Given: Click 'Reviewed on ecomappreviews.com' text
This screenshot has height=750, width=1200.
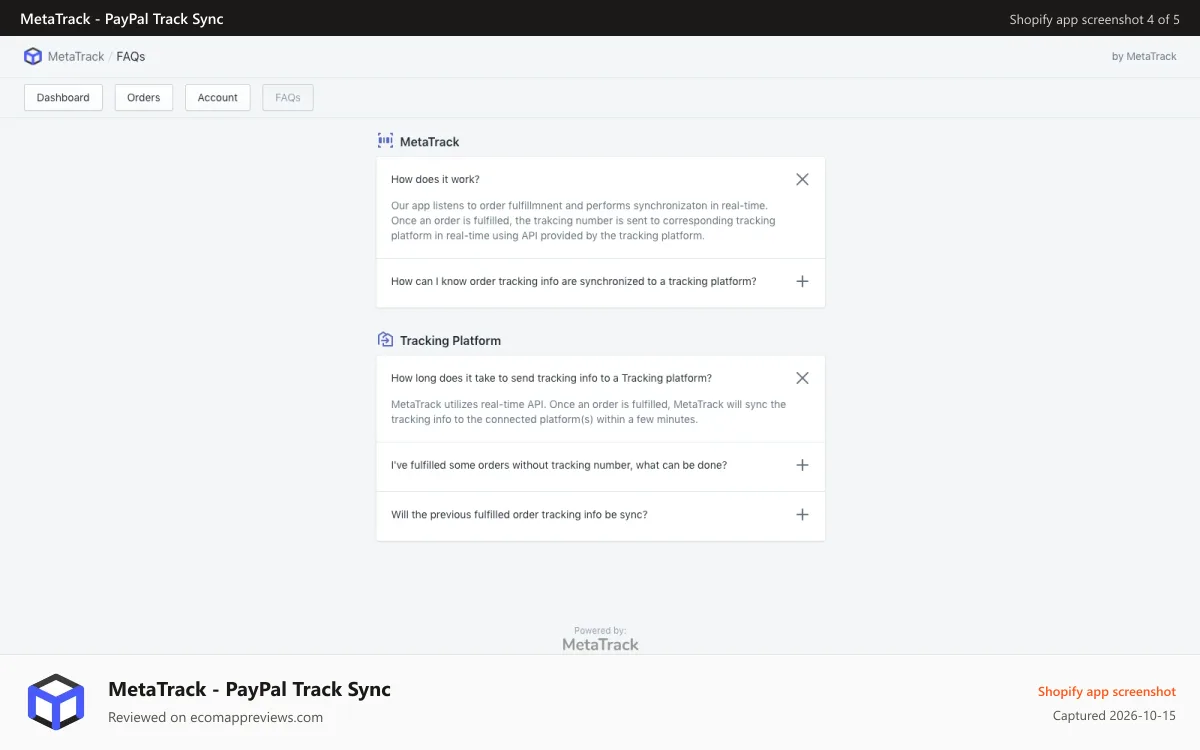Looking at the screenshot, I should 215,717.
